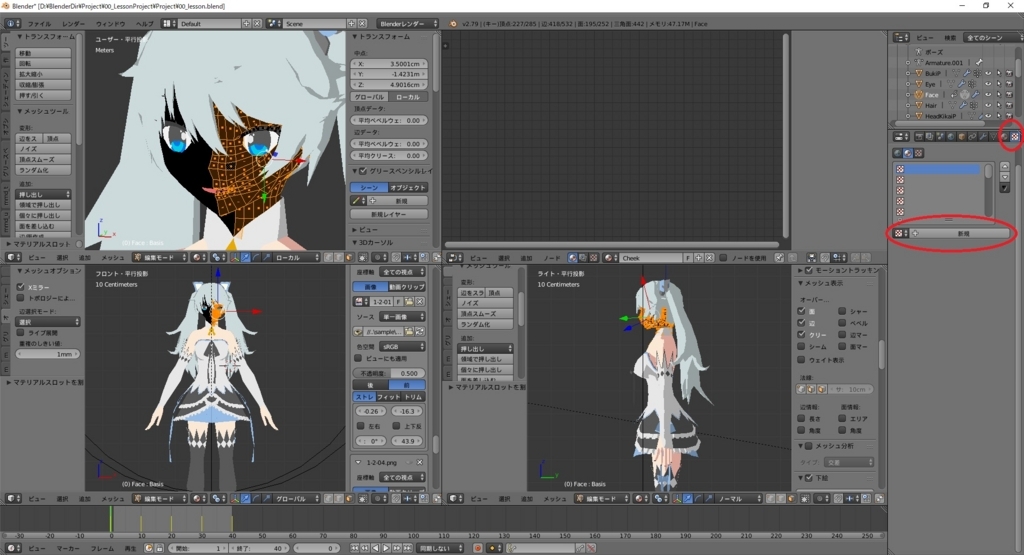Show world textures in texture context

(897, 153)
